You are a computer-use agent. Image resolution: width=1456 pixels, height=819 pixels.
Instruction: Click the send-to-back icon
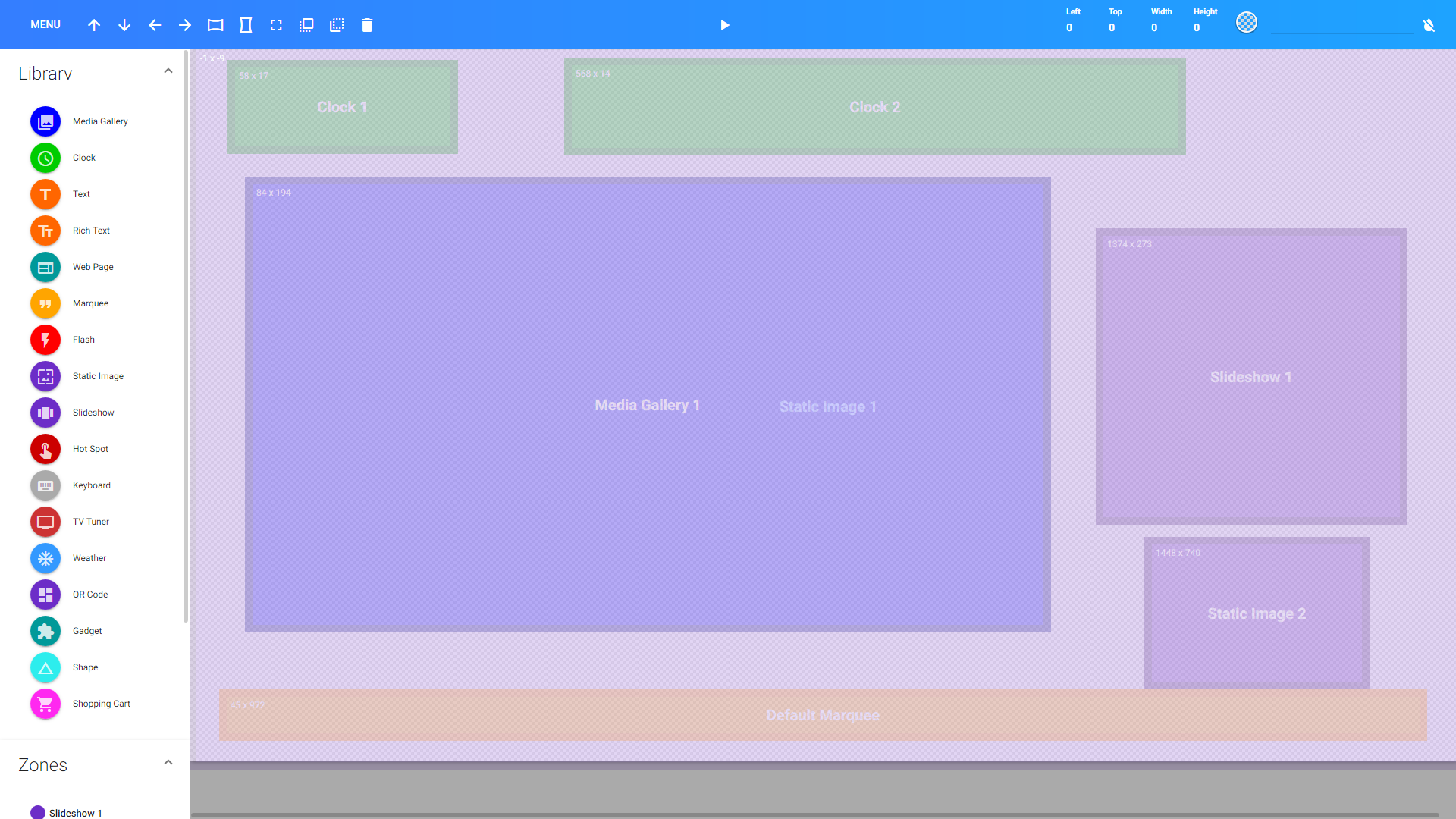point(337,25)
